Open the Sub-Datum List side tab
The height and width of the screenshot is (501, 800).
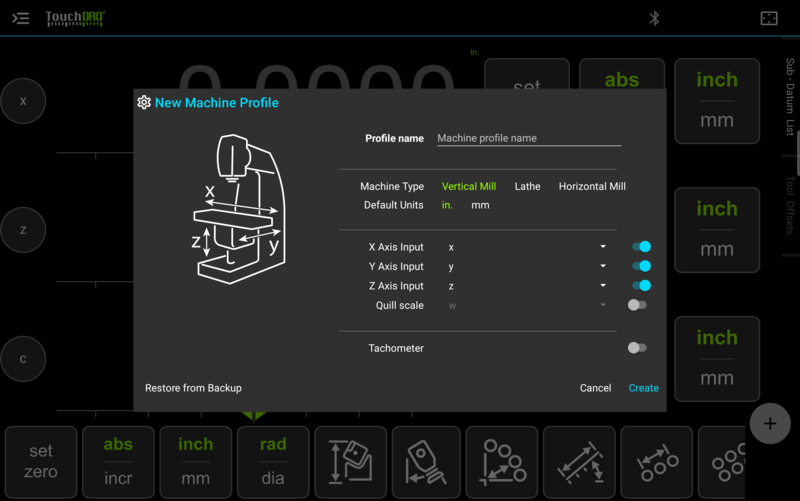coord(790,97)
